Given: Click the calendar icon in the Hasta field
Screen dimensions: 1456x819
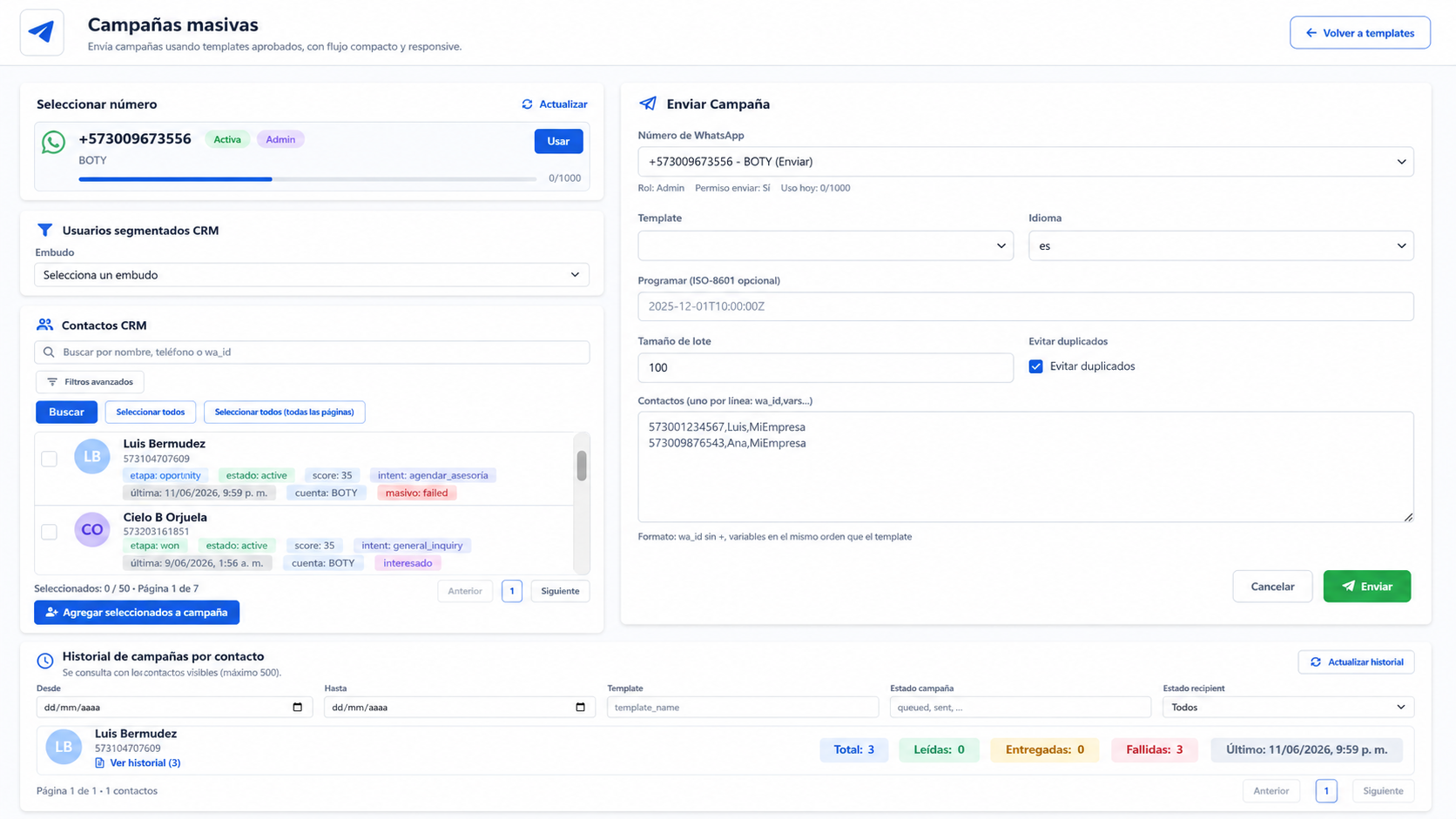Looking at the screenshot, I should (x=581, y=707).
